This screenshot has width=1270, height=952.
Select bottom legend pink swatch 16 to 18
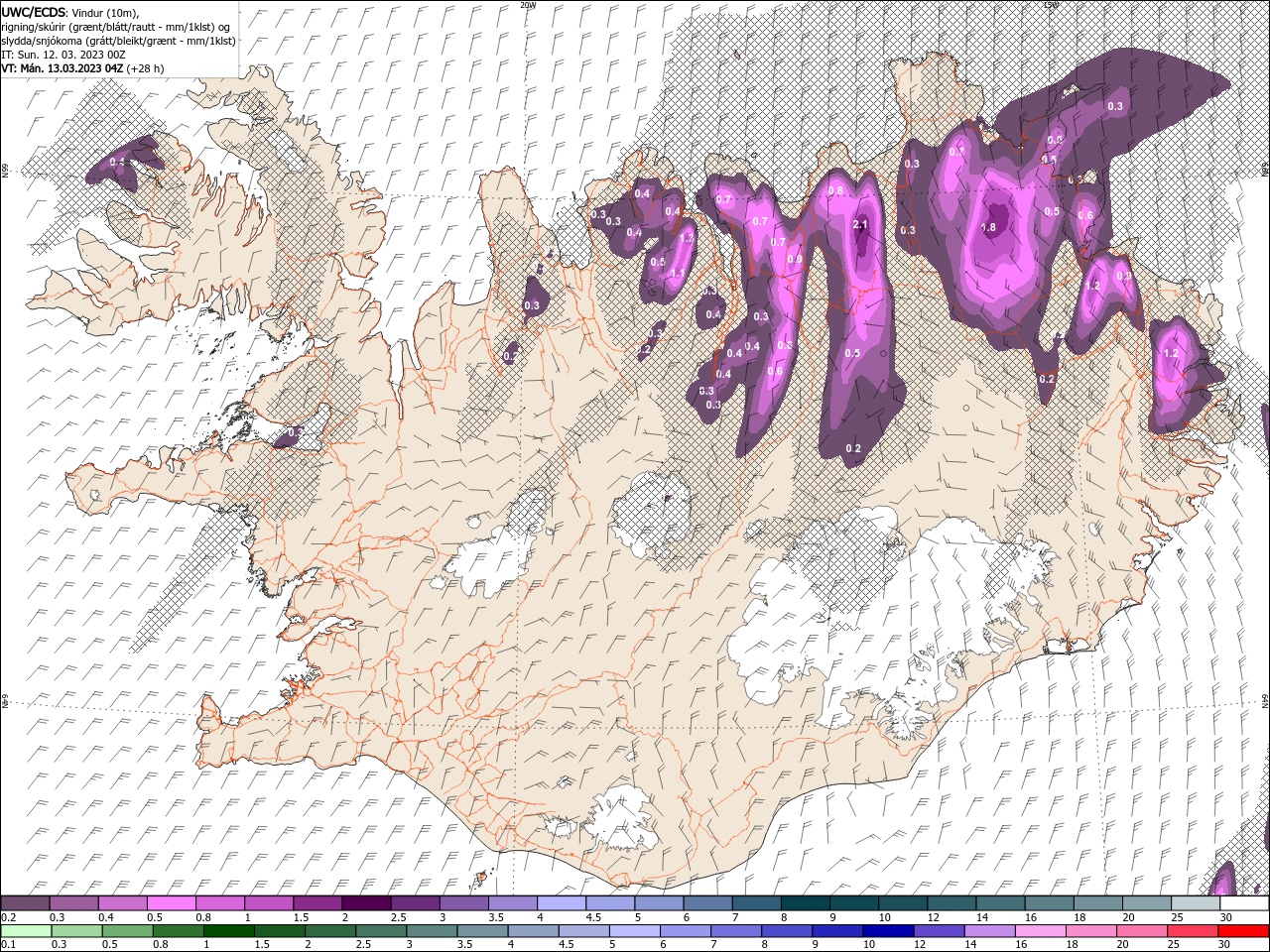click(1039, 930)
